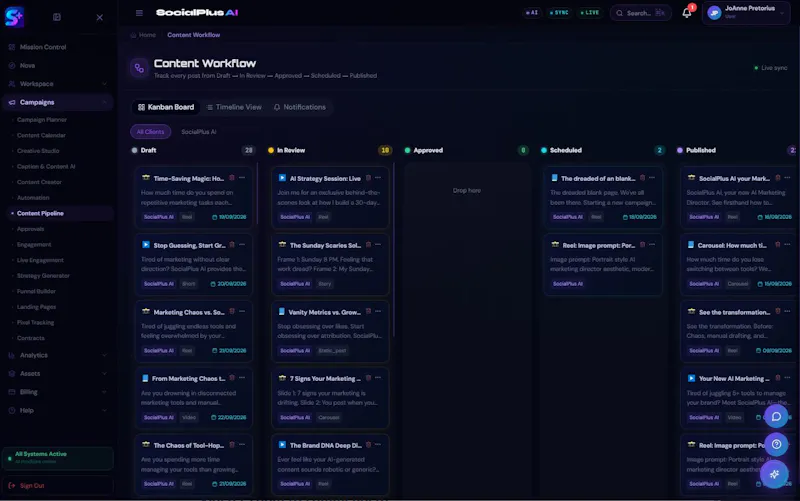800x501 pixels.
Task: Click the JP user avatar
Action: [714, 13]
